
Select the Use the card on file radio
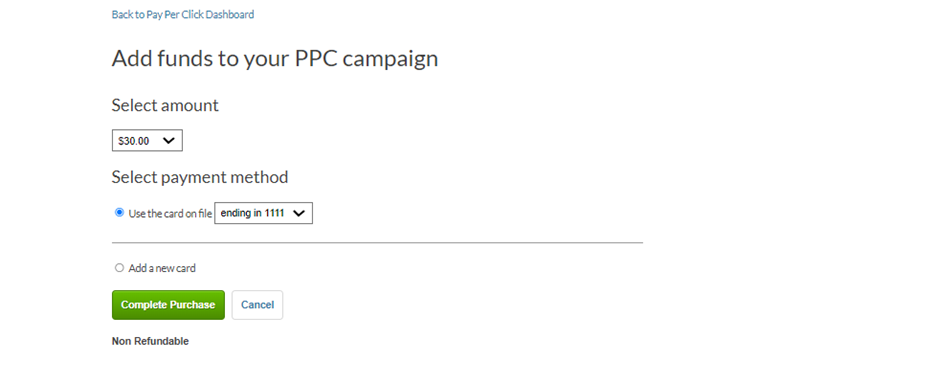[119, 212]
